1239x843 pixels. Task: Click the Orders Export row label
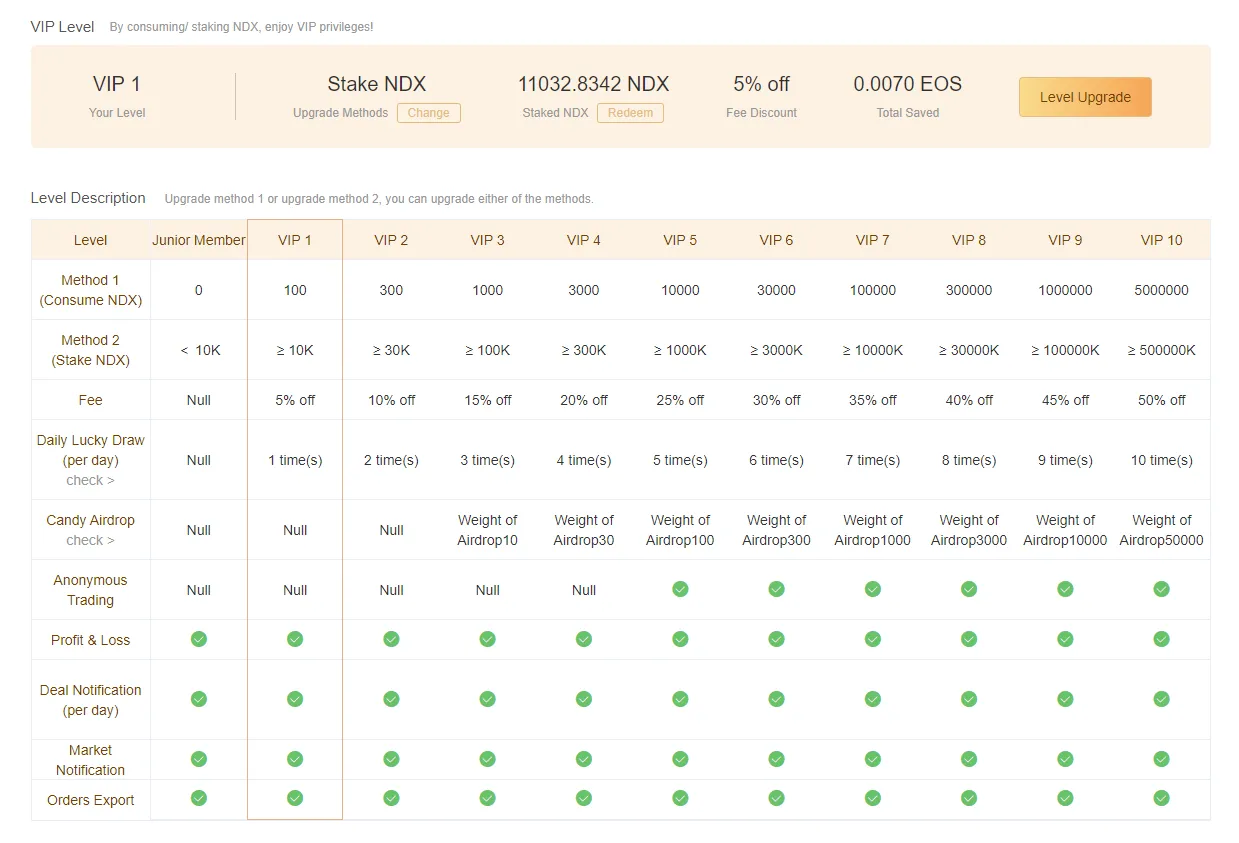coord(91,800)
